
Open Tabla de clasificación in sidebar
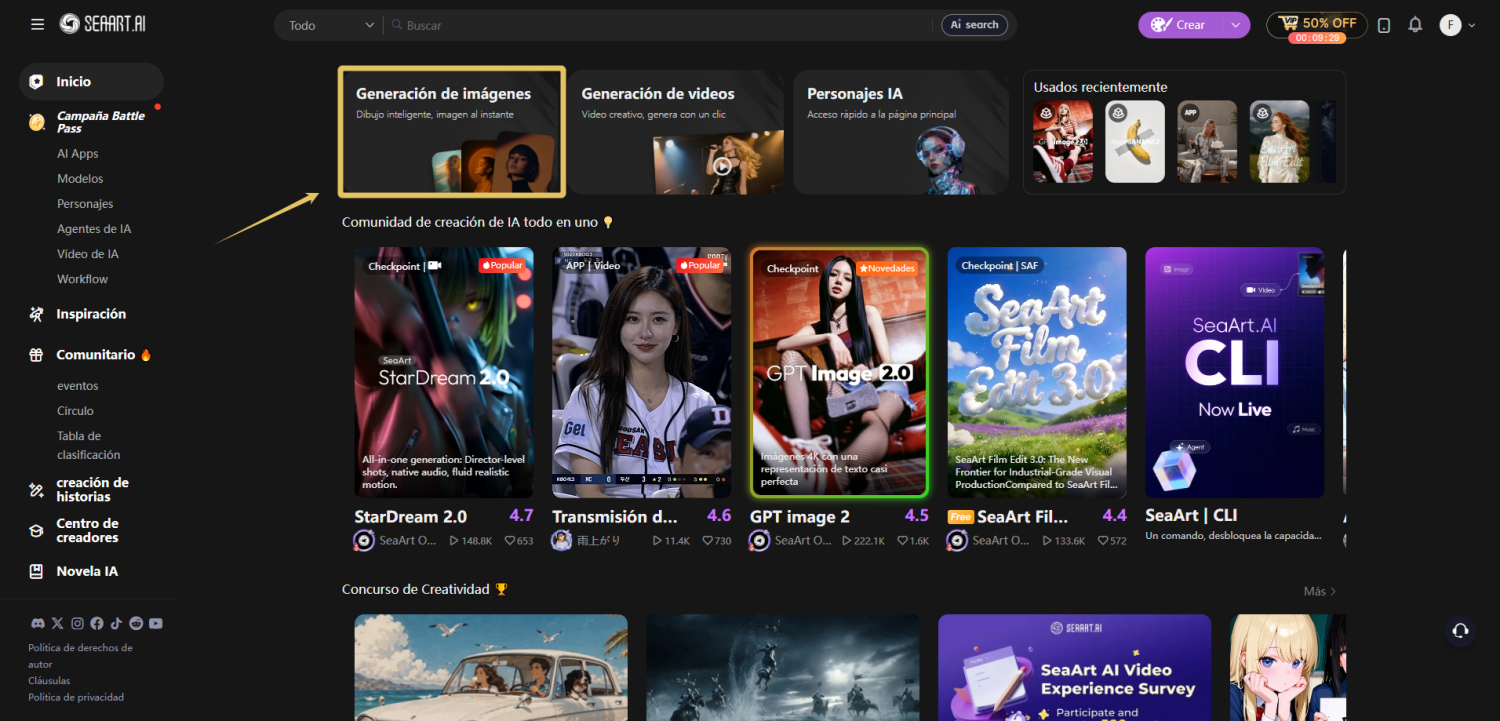89,445
